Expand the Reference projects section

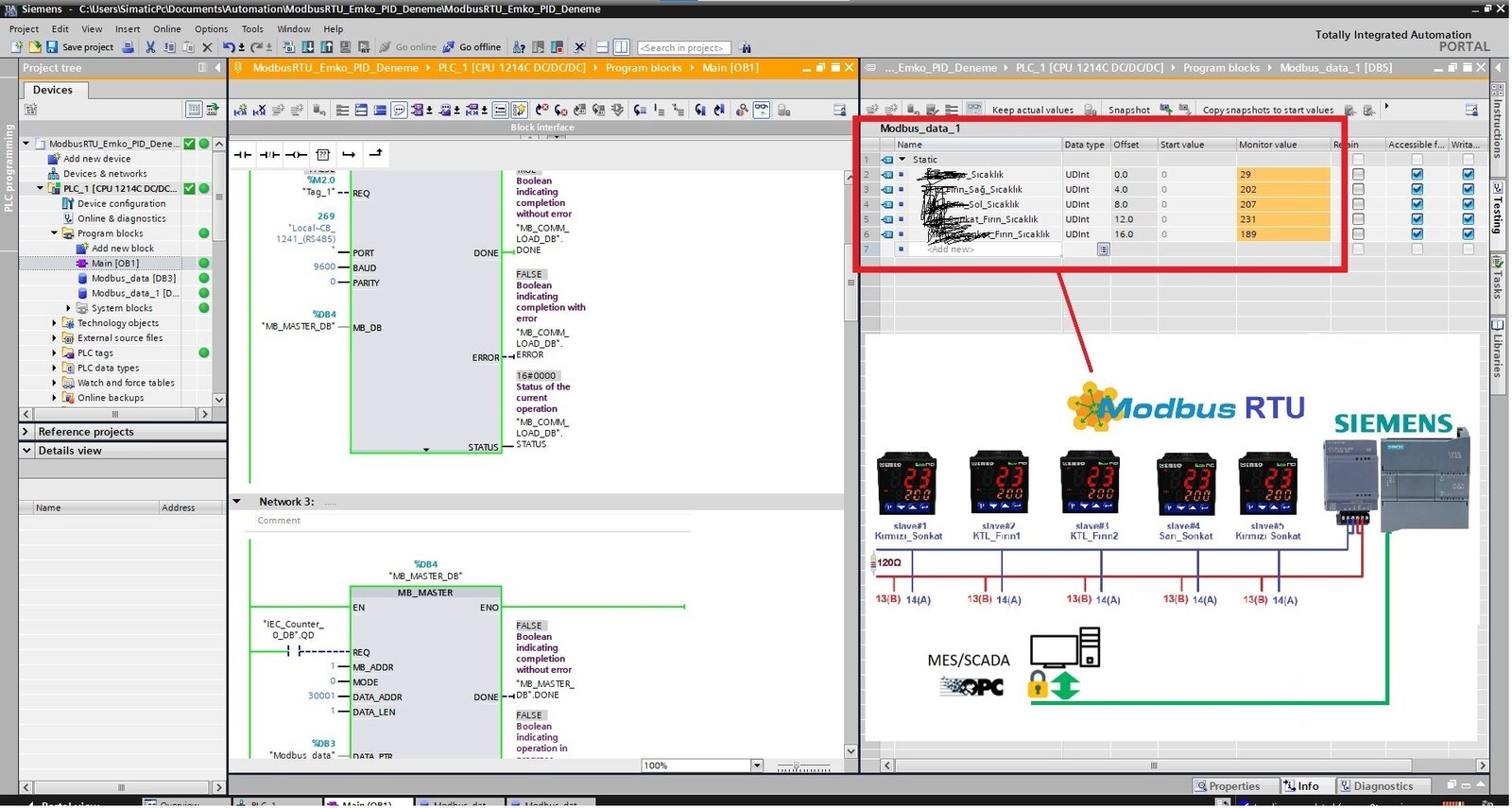click(x=26, y=432)
